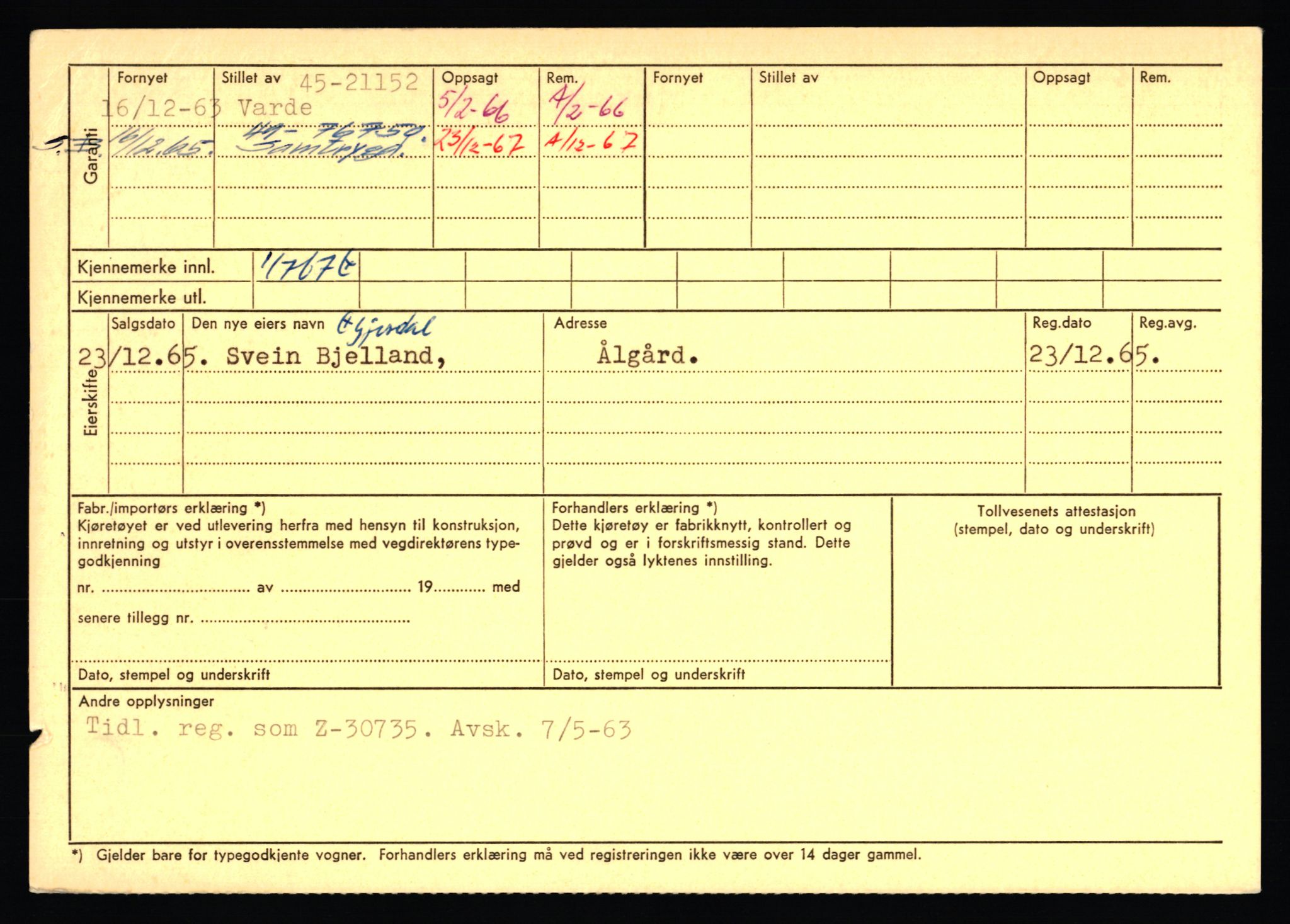Click the red date 5/2-66
1290x924 pixels.
474,107
